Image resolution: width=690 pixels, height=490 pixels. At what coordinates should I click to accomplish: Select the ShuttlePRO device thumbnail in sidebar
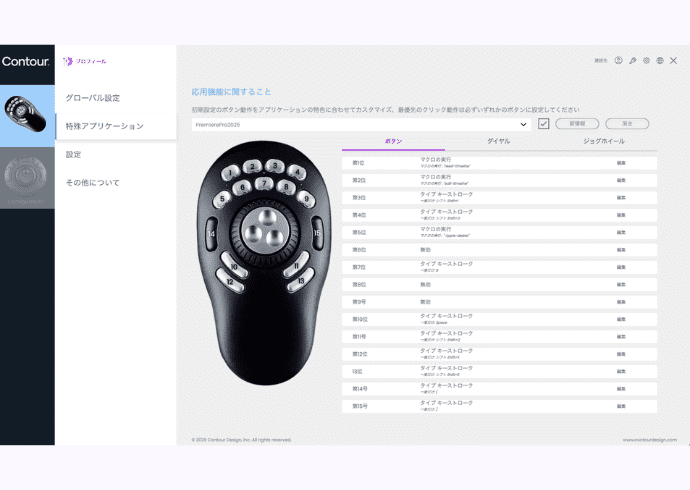click(27, 116)
